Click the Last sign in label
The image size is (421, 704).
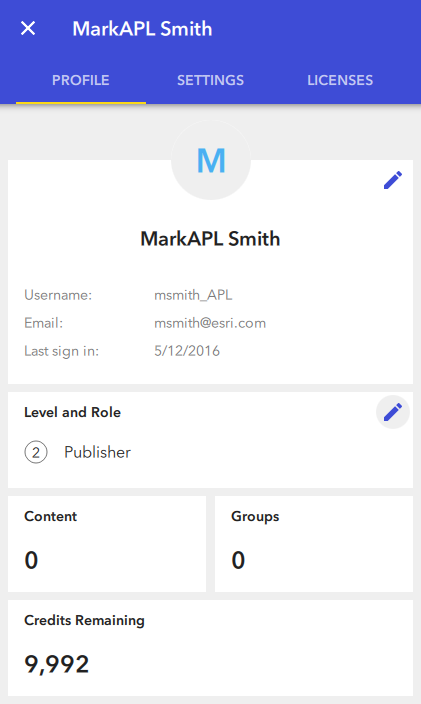61,351
